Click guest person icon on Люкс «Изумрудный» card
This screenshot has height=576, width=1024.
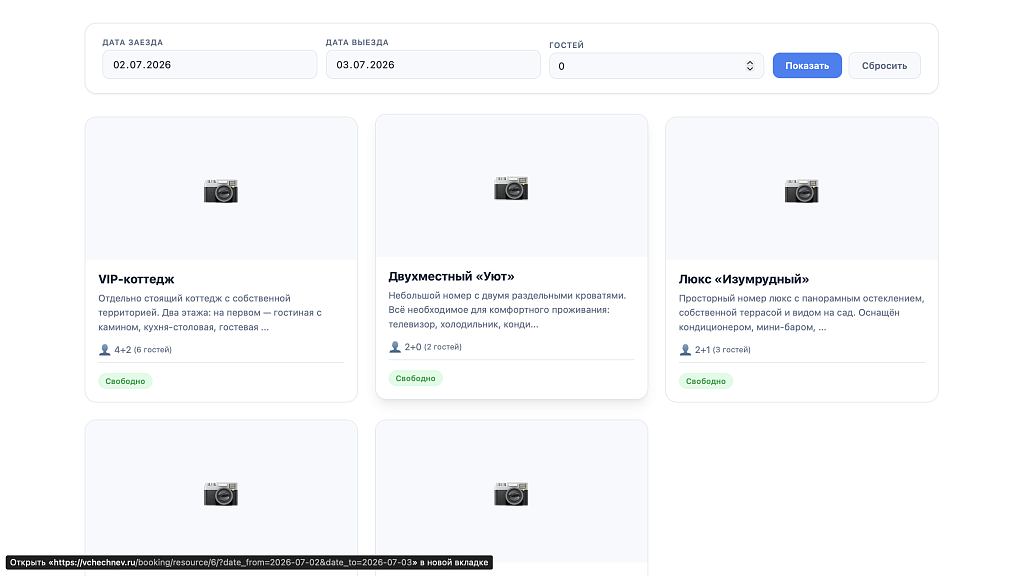point(685,349)
